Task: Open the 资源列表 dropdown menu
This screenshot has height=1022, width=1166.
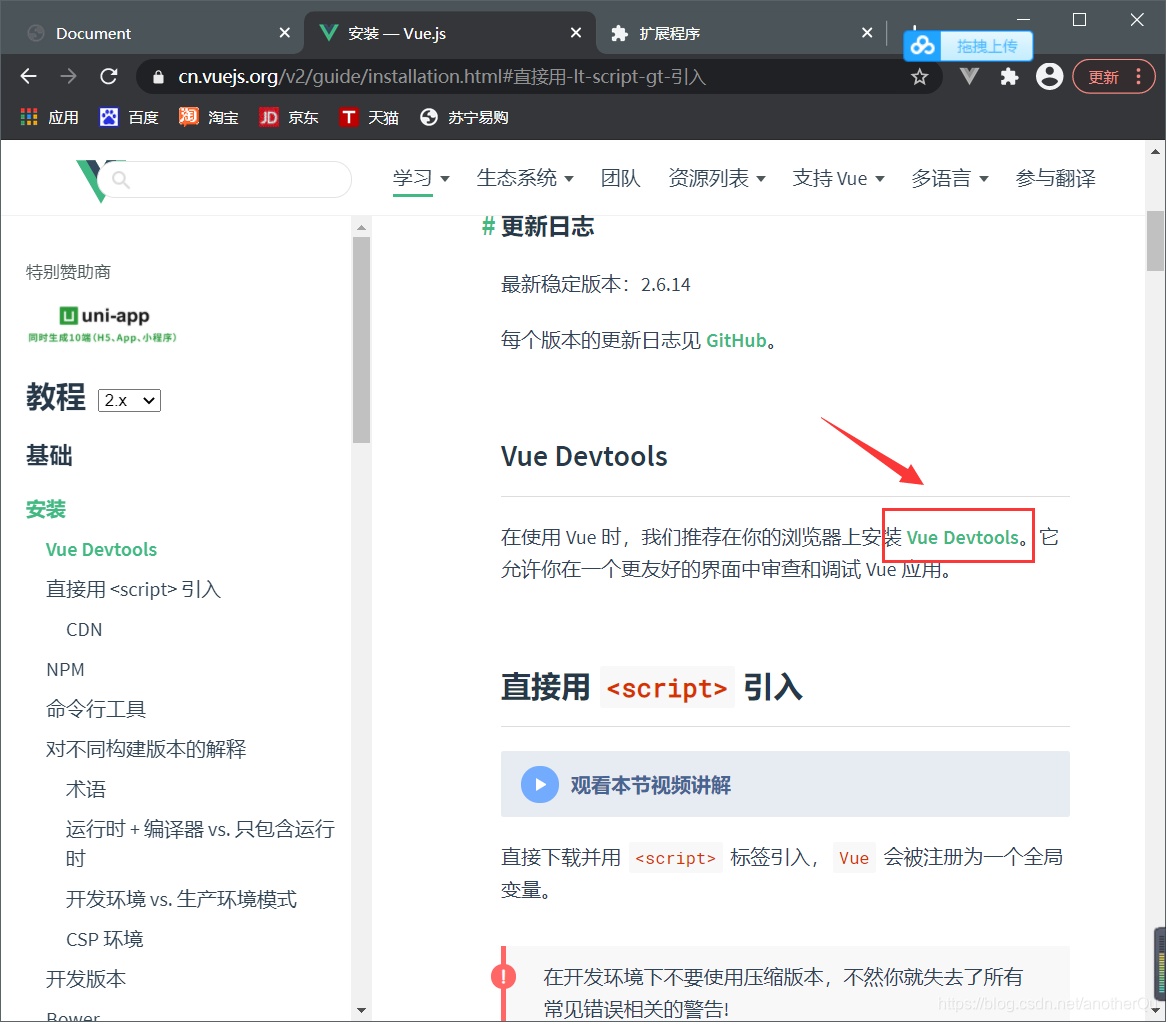Action: coord(717,179)
